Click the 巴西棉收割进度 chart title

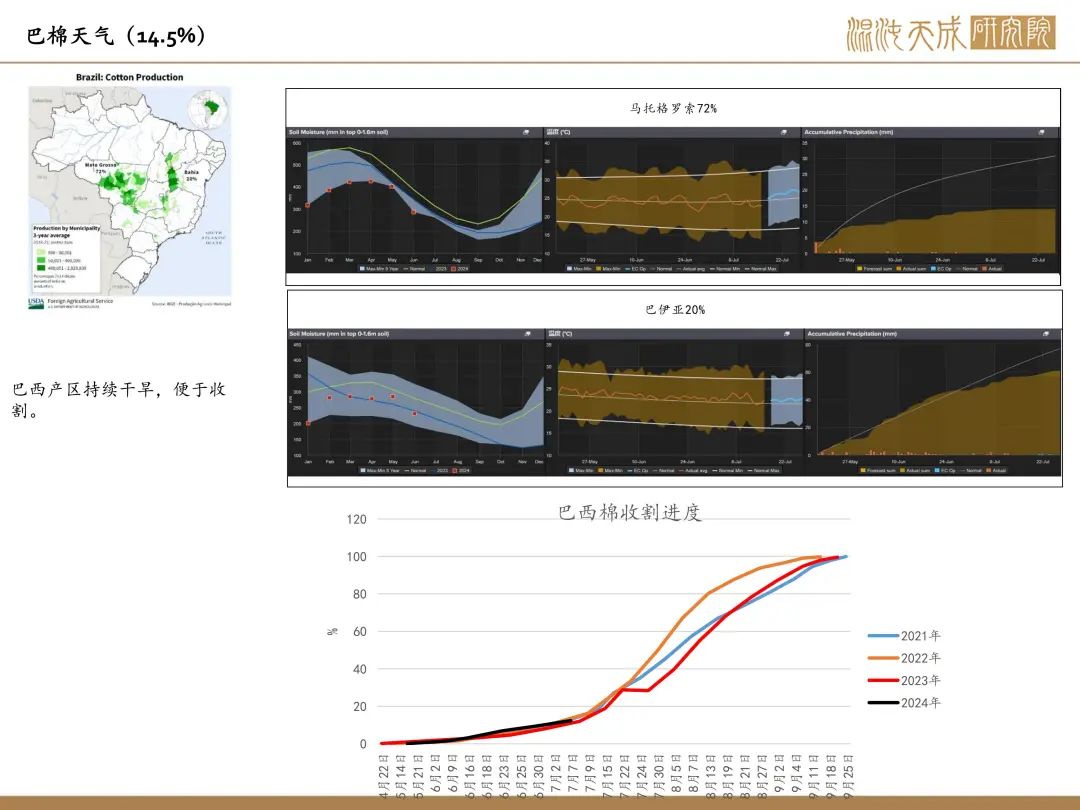pyautogui.click(x=630, y=512)
